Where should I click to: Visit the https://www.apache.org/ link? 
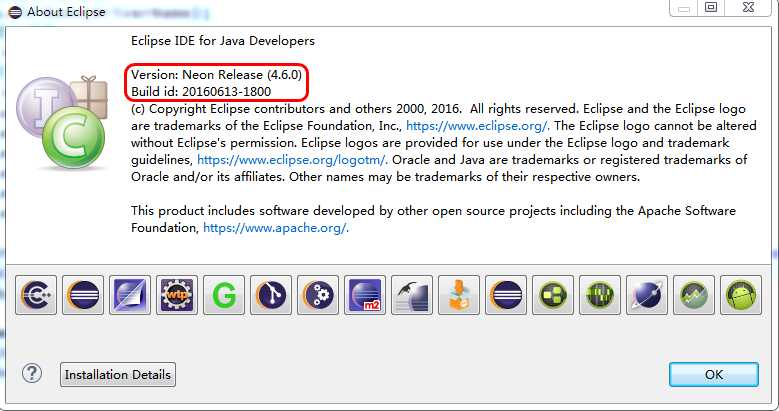pyautogui.click(x=275, y=228)
